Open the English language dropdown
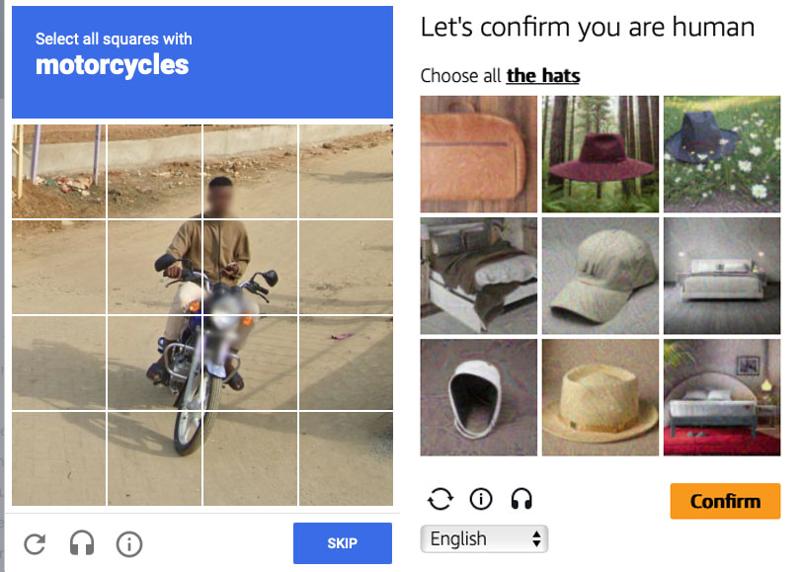This screenshot has height=572, width=800. [485, 539]
